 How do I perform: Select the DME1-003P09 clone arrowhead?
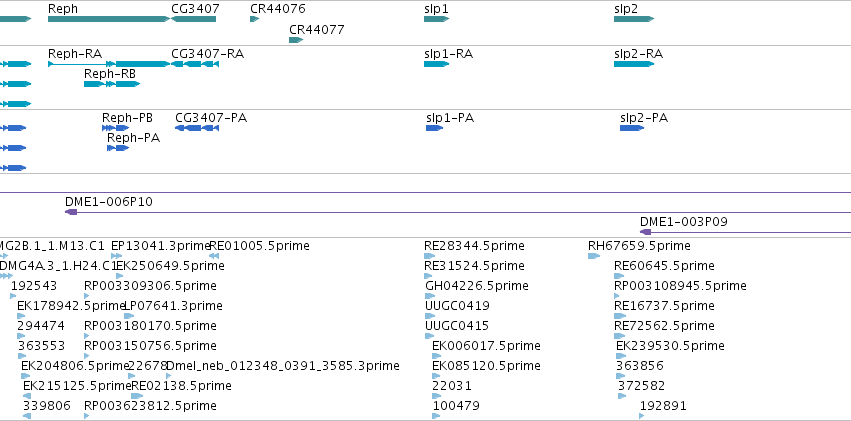645,232
